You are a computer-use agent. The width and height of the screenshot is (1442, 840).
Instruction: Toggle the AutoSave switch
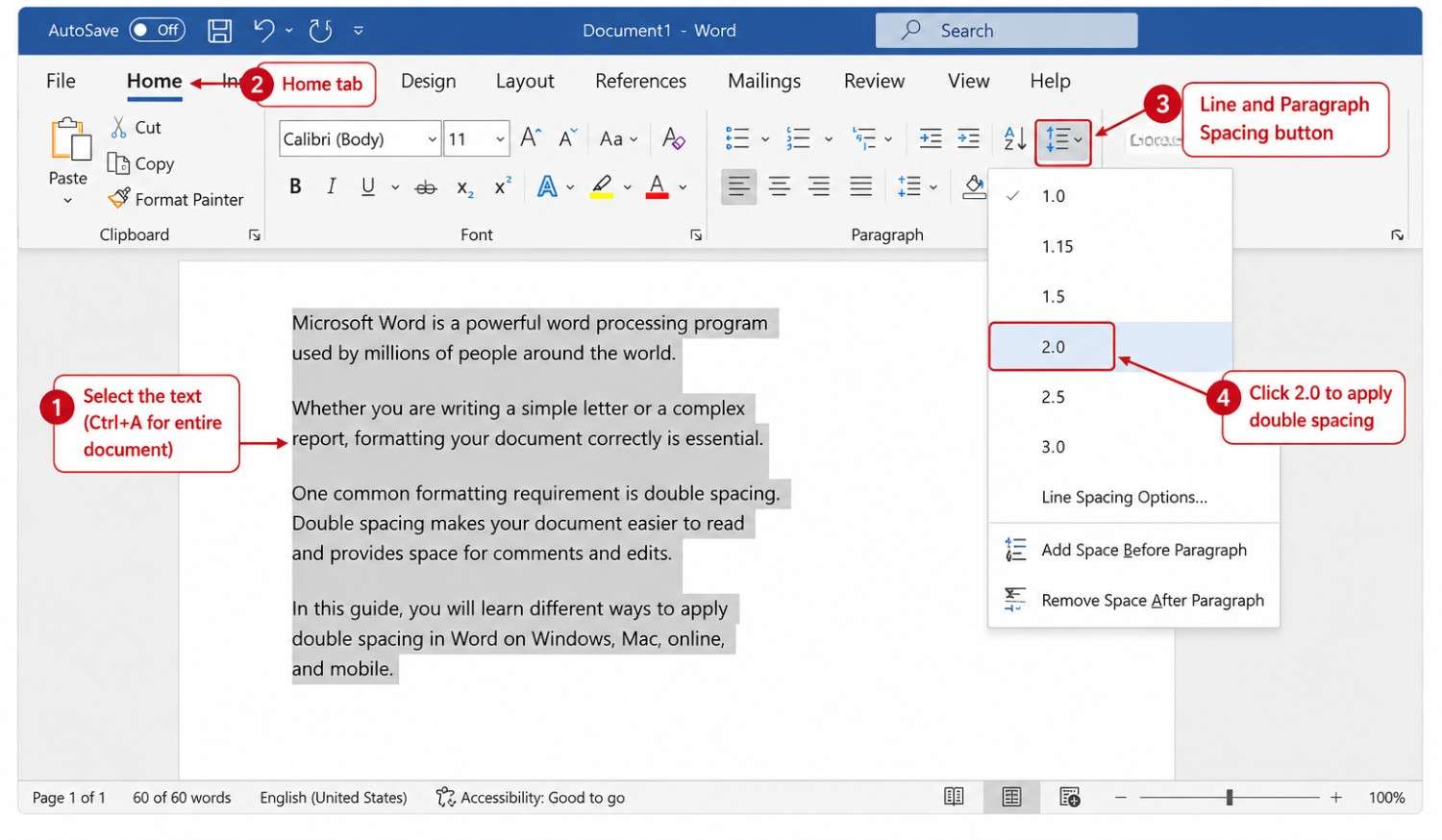157,30
